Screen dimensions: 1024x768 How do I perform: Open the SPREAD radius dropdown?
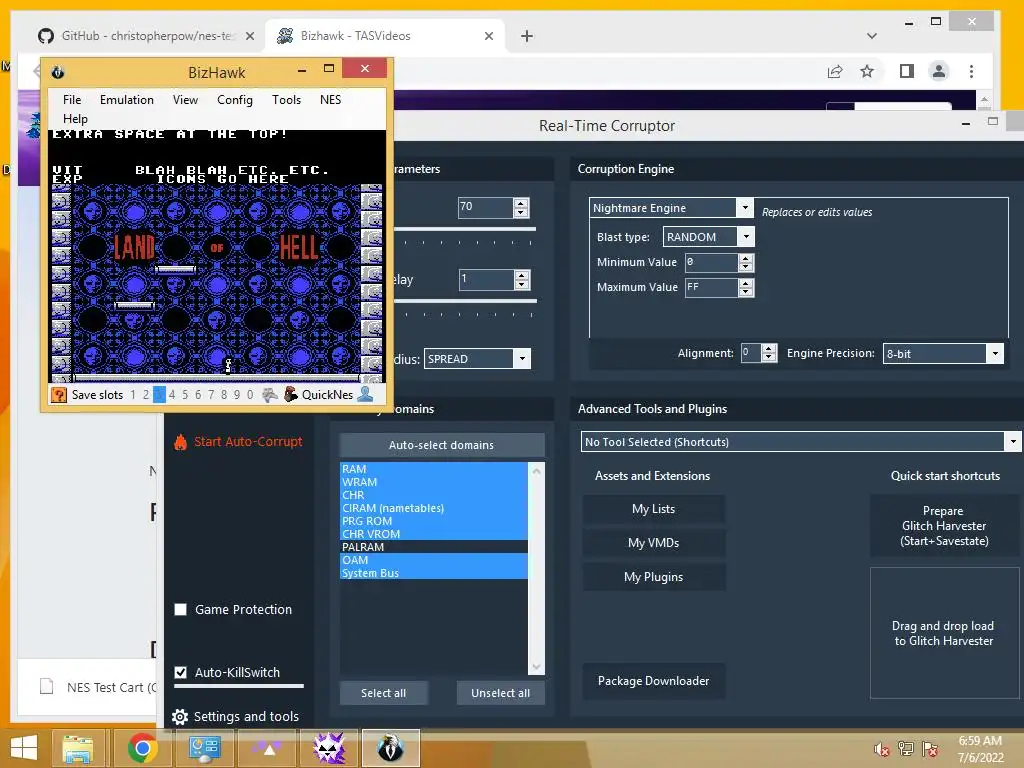pyautogui.click(x=522, y=359)
